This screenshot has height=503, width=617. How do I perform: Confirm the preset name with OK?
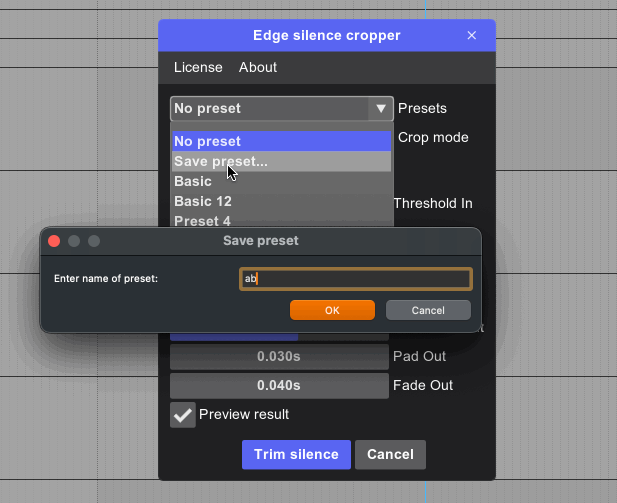pyautogui.click(x=332, y=310)
